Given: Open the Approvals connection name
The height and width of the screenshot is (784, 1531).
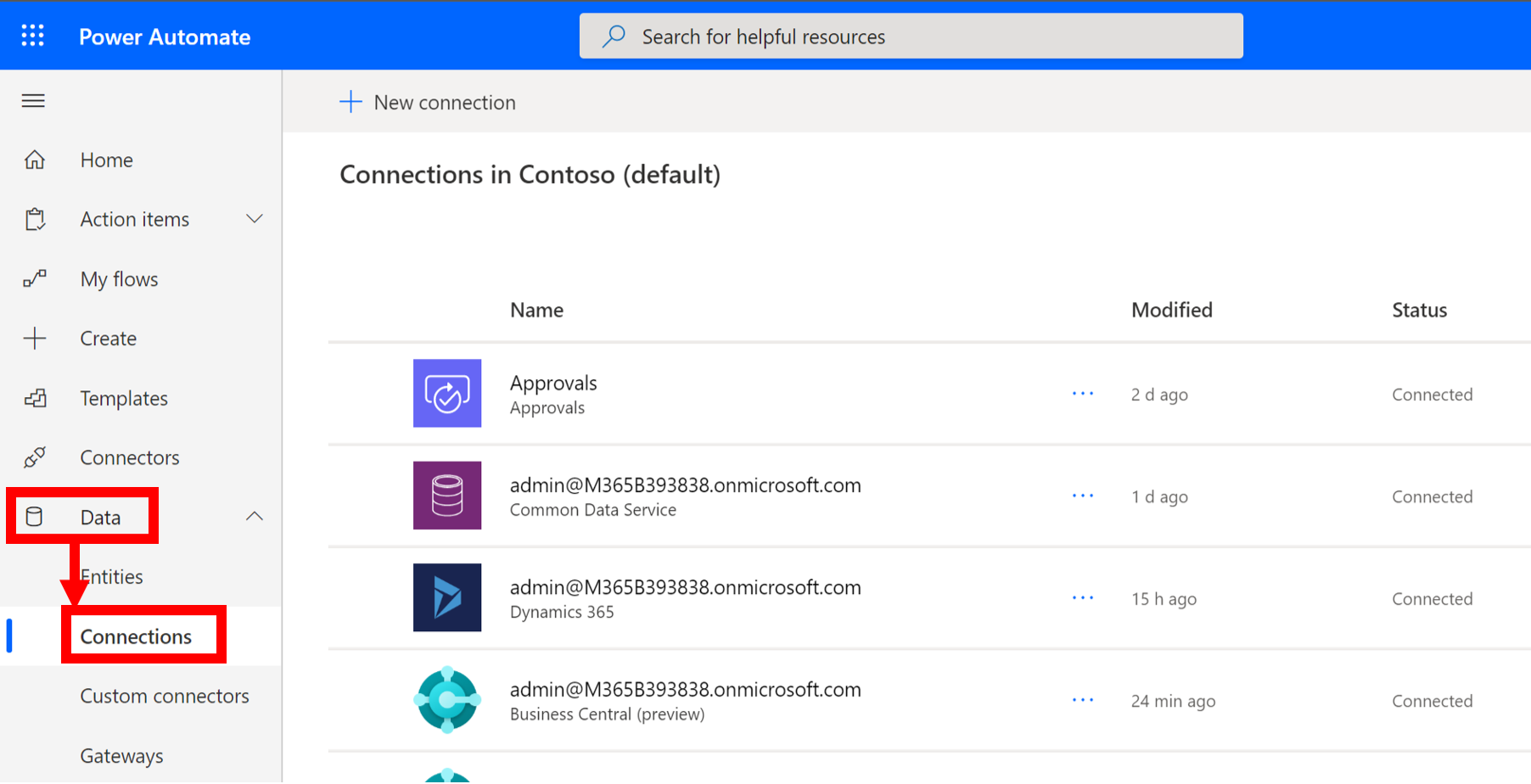Looking at the screenshot, I should pos(553,383).
